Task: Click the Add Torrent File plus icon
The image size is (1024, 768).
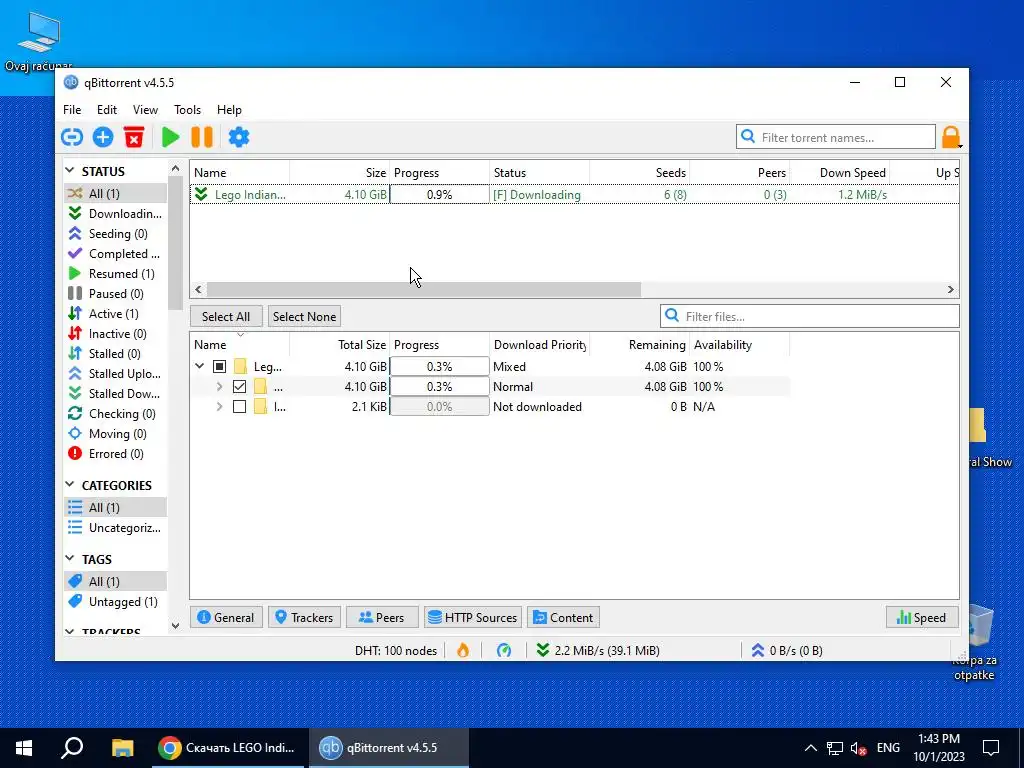Action: pos(103,137)
